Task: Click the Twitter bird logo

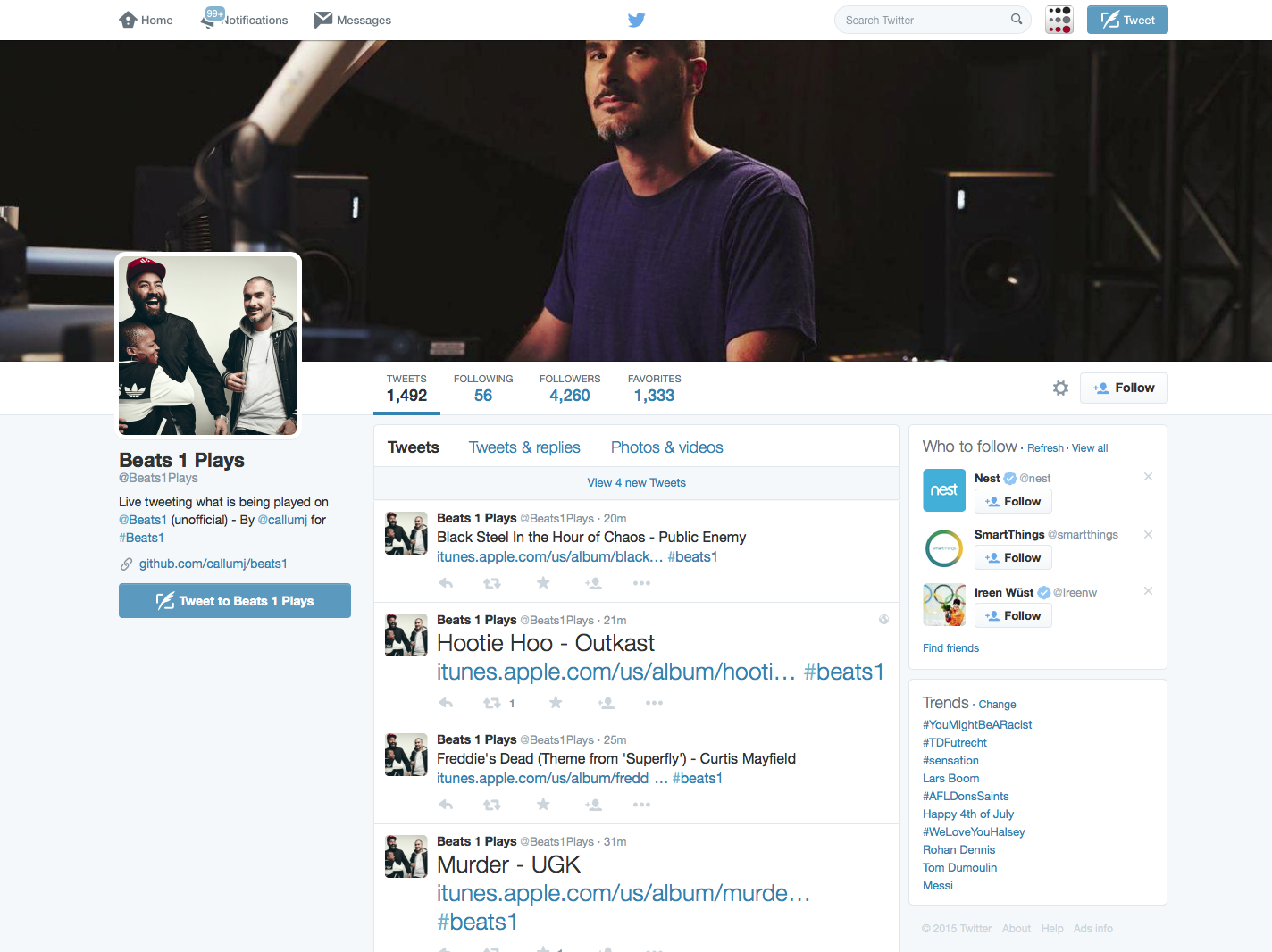Action: pyautogui.click(x=636, y=20)
